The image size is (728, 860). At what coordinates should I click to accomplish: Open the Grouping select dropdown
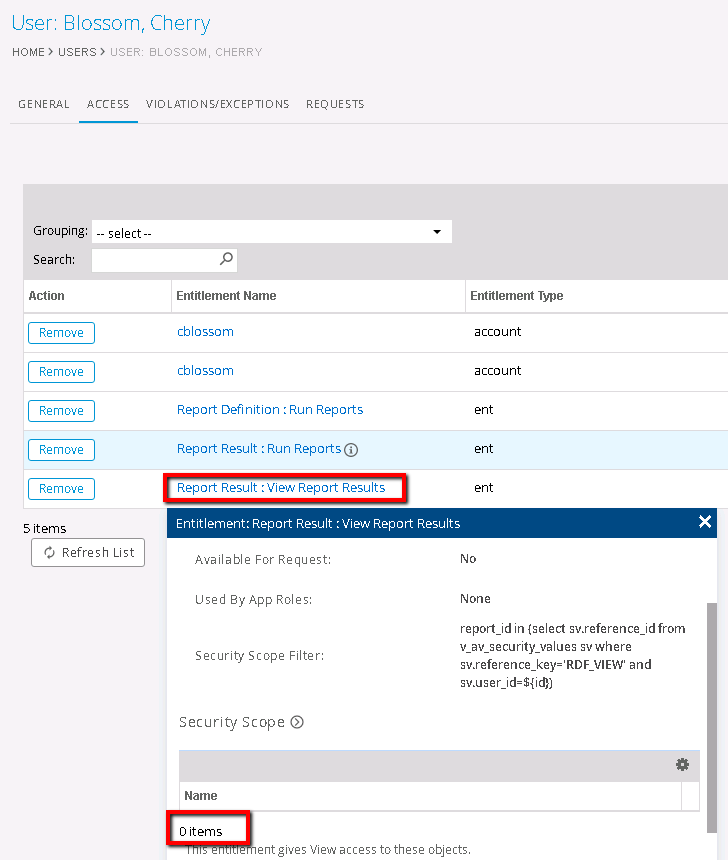271,233
